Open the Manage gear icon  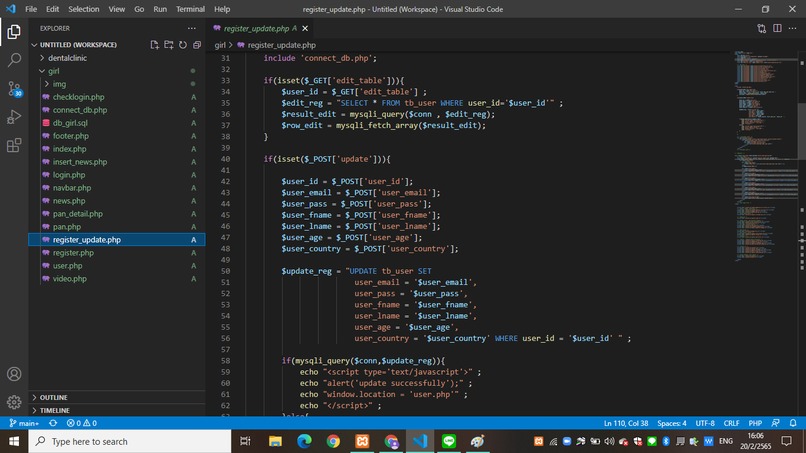pos(14,402)
